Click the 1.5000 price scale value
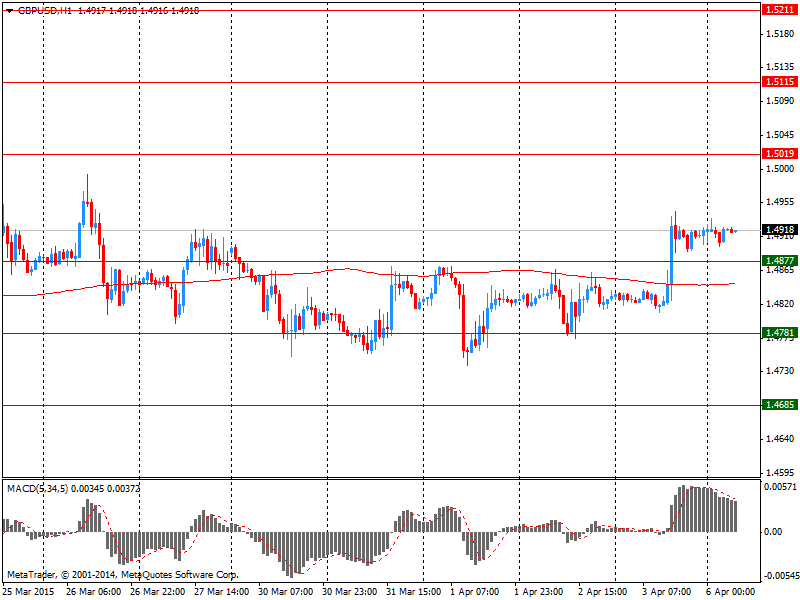Screen dimensions: 800x600 [781, 168]
